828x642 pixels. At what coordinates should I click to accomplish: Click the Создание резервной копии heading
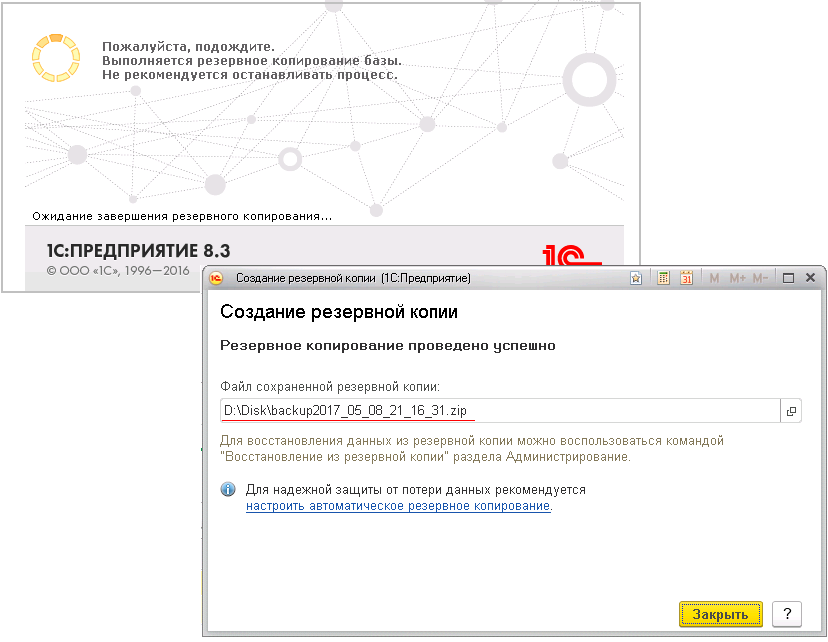point(338,312)
